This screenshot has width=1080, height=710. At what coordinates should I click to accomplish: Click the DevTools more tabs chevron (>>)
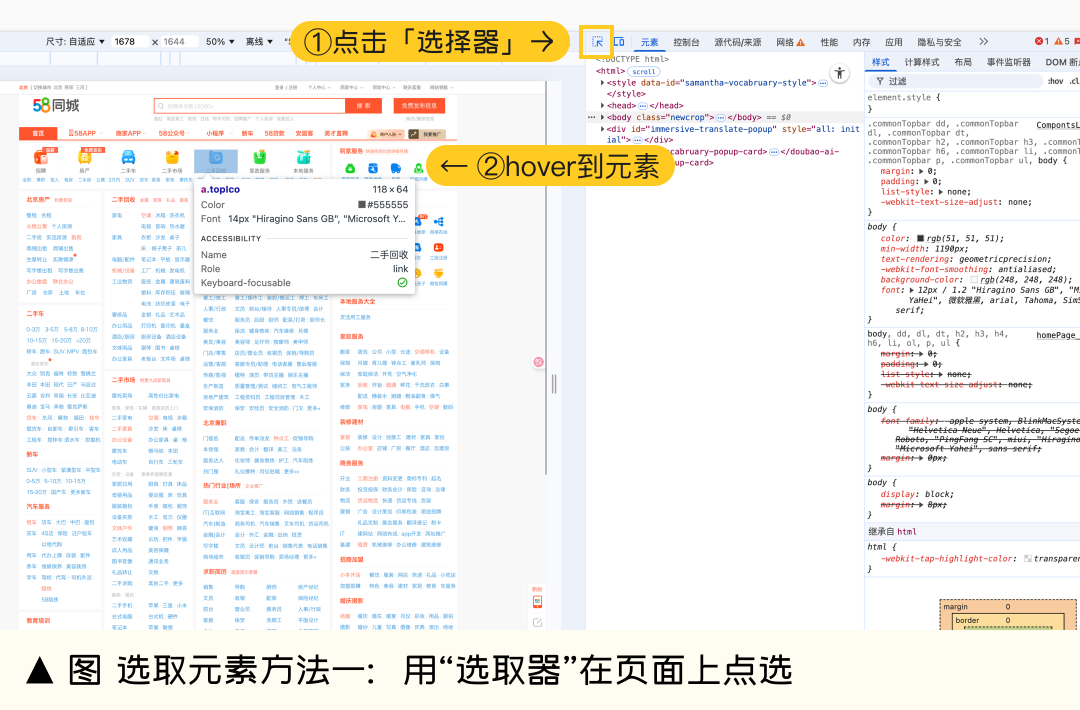point(983,42)
